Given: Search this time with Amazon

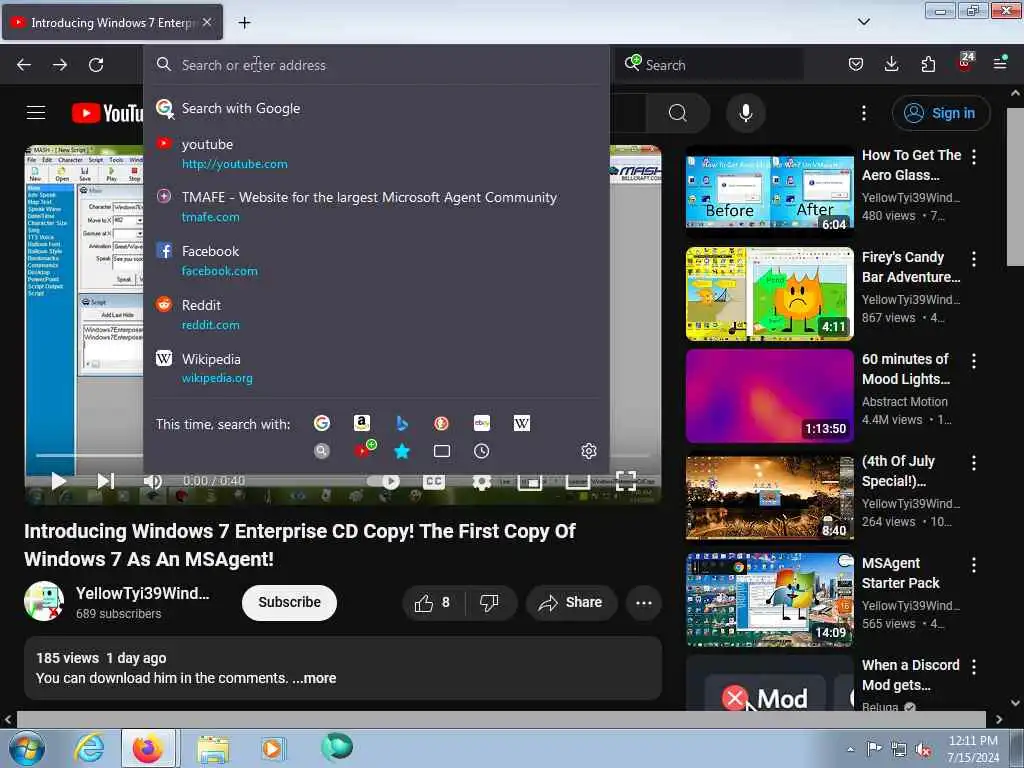Looking at the screenshot, I should click(362, 423).
